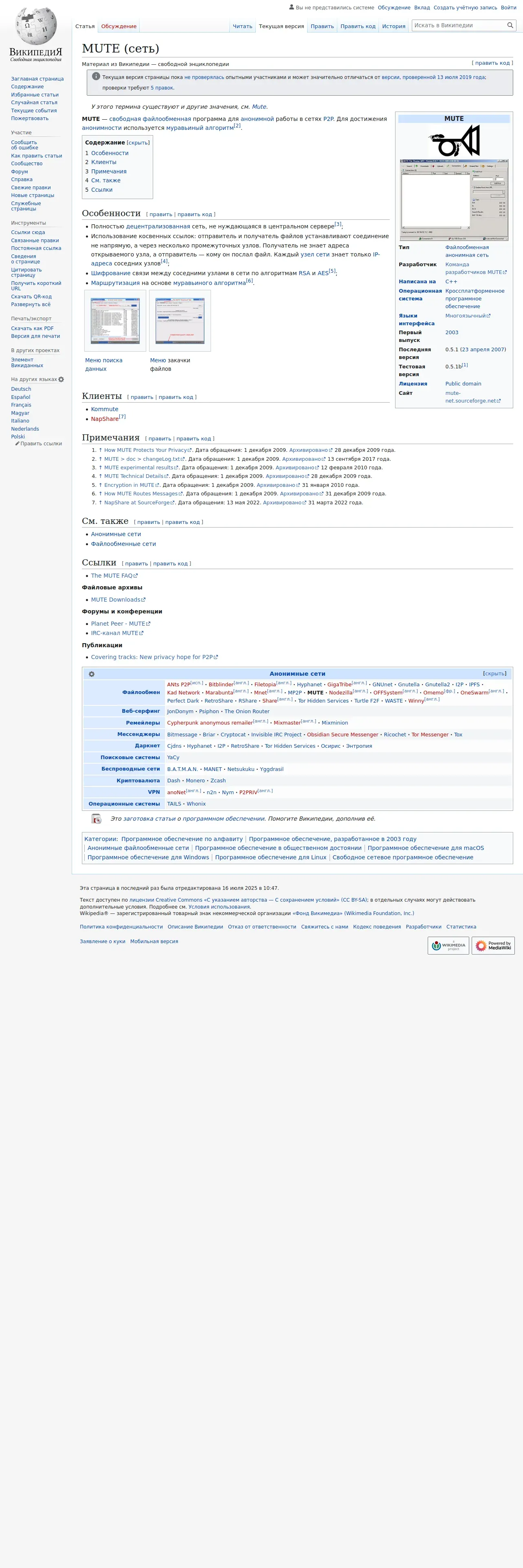Edit the Клиенты section code with править код
This screenshot has width=523, height=1568.
(x=176, y=397)
